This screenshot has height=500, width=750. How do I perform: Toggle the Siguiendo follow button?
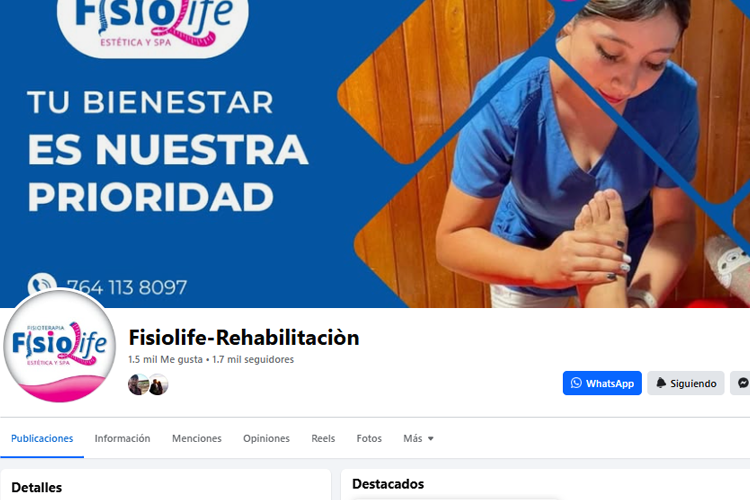pyautogui.click(x=686, y=383)
